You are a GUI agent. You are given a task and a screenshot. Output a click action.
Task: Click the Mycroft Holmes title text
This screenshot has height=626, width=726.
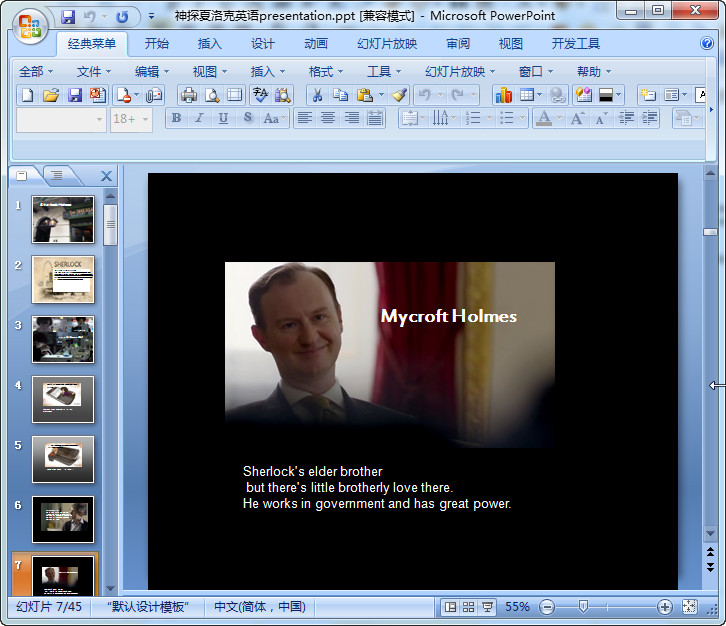point(449,317)
